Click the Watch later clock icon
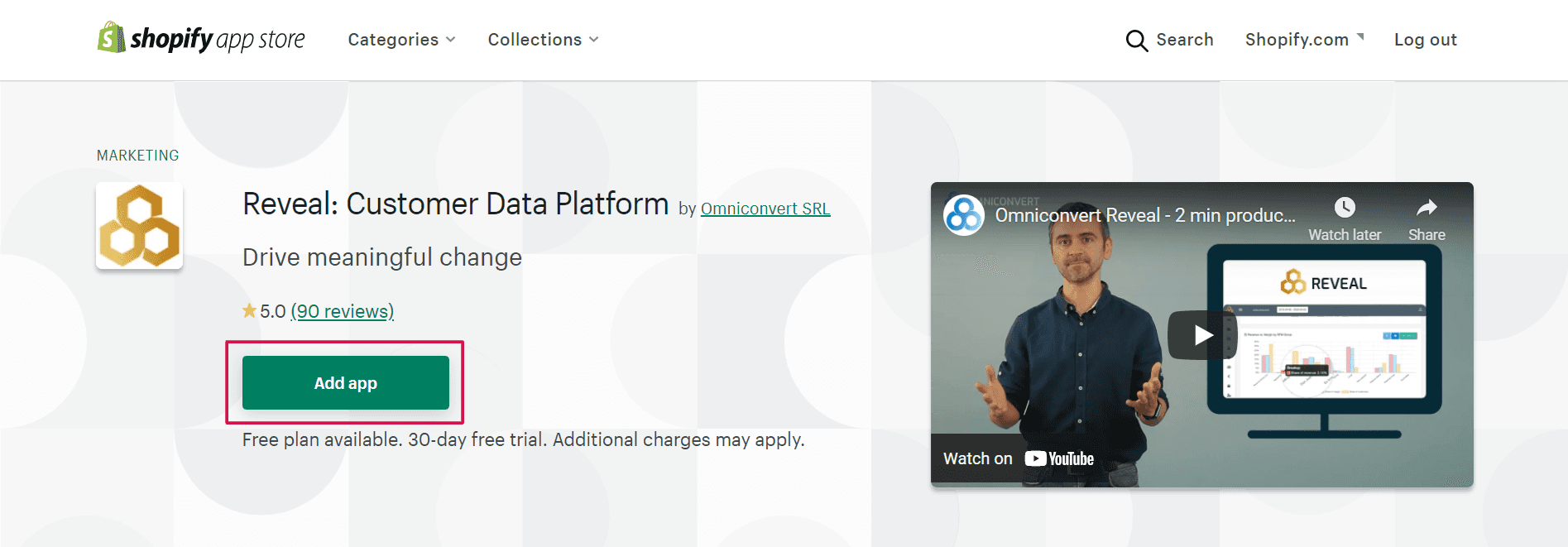1568x547 pixels. pyautogui.click(x=1345, y=208)
